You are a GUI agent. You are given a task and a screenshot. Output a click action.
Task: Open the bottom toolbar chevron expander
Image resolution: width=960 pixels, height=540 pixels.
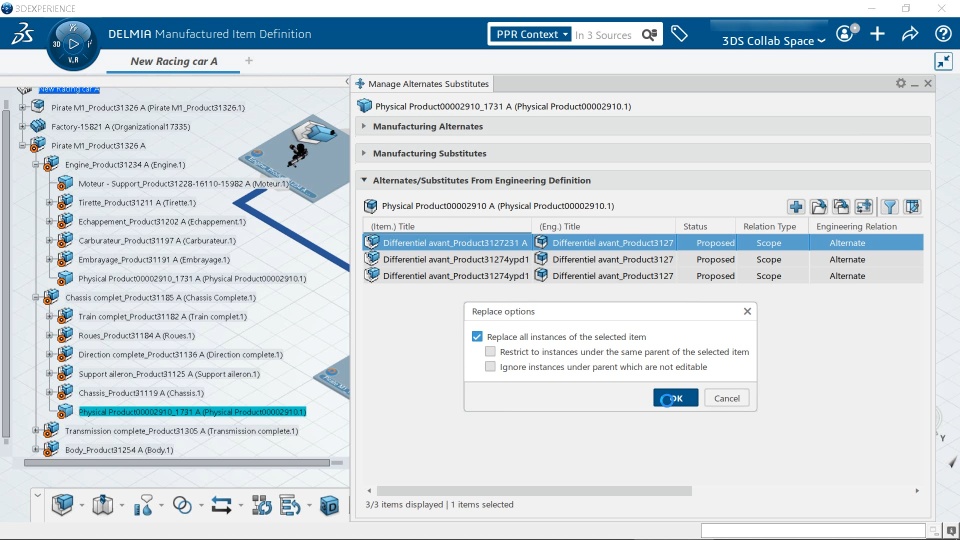point(37,495)
